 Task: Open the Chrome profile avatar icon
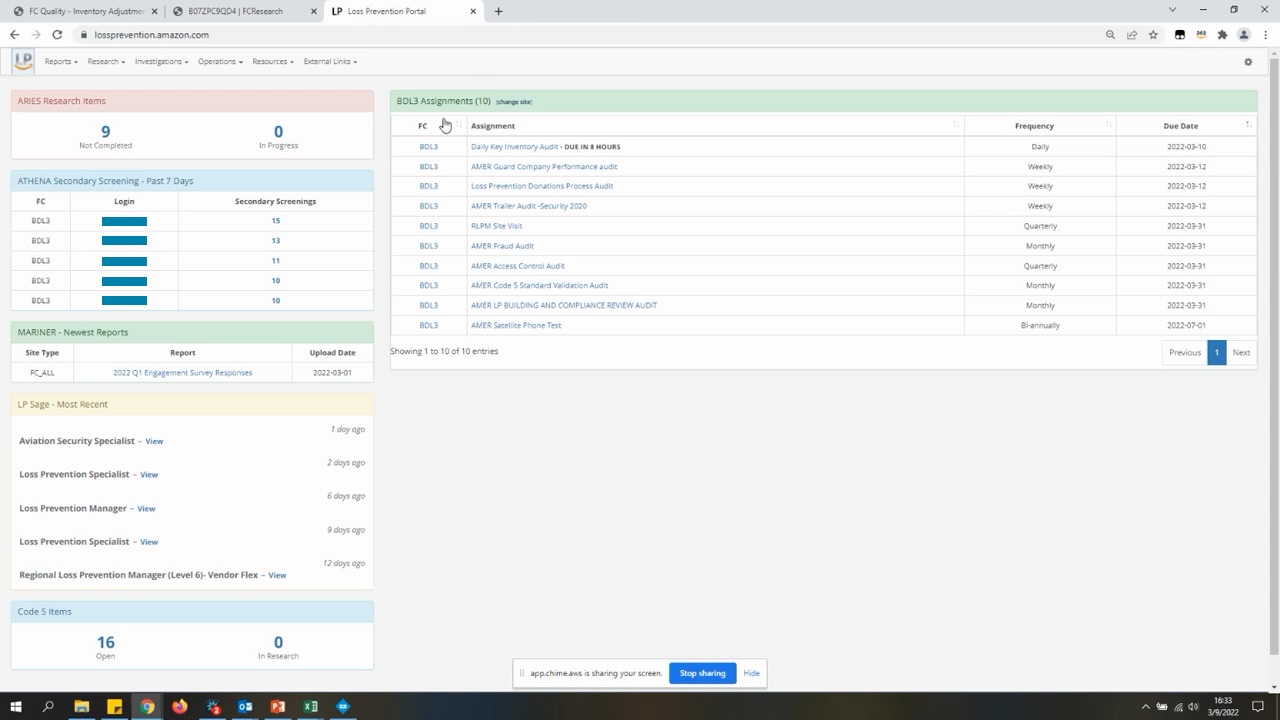1244,35
